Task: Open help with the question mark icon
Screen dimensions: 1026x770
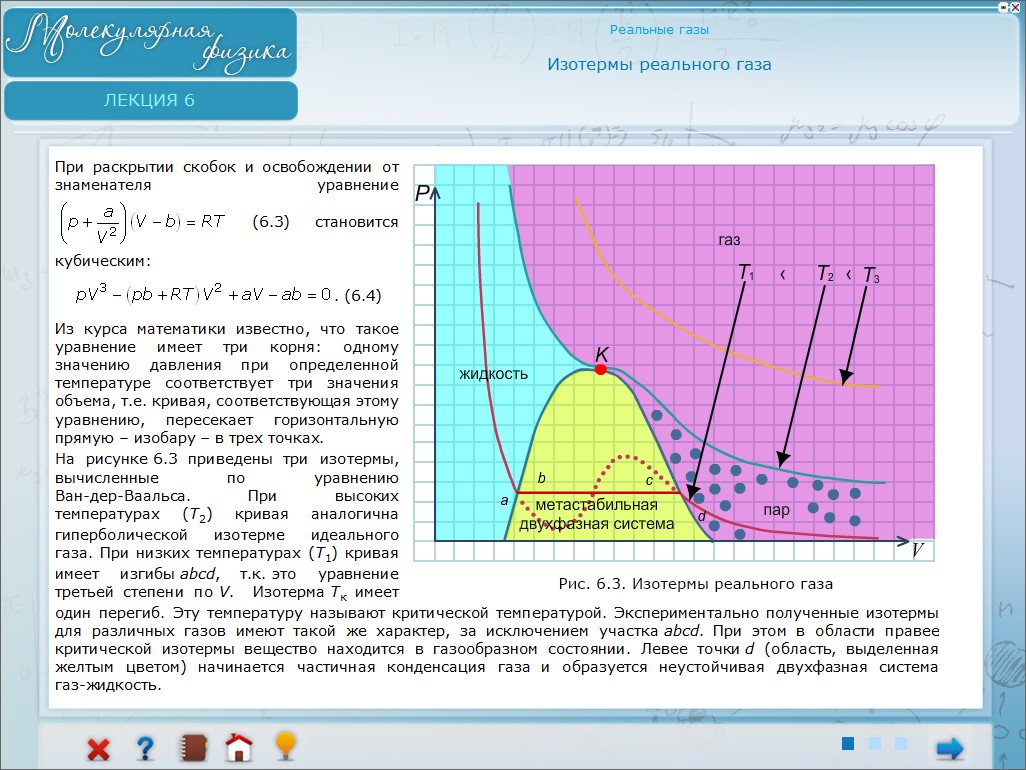Action: (x=145, y=748)
